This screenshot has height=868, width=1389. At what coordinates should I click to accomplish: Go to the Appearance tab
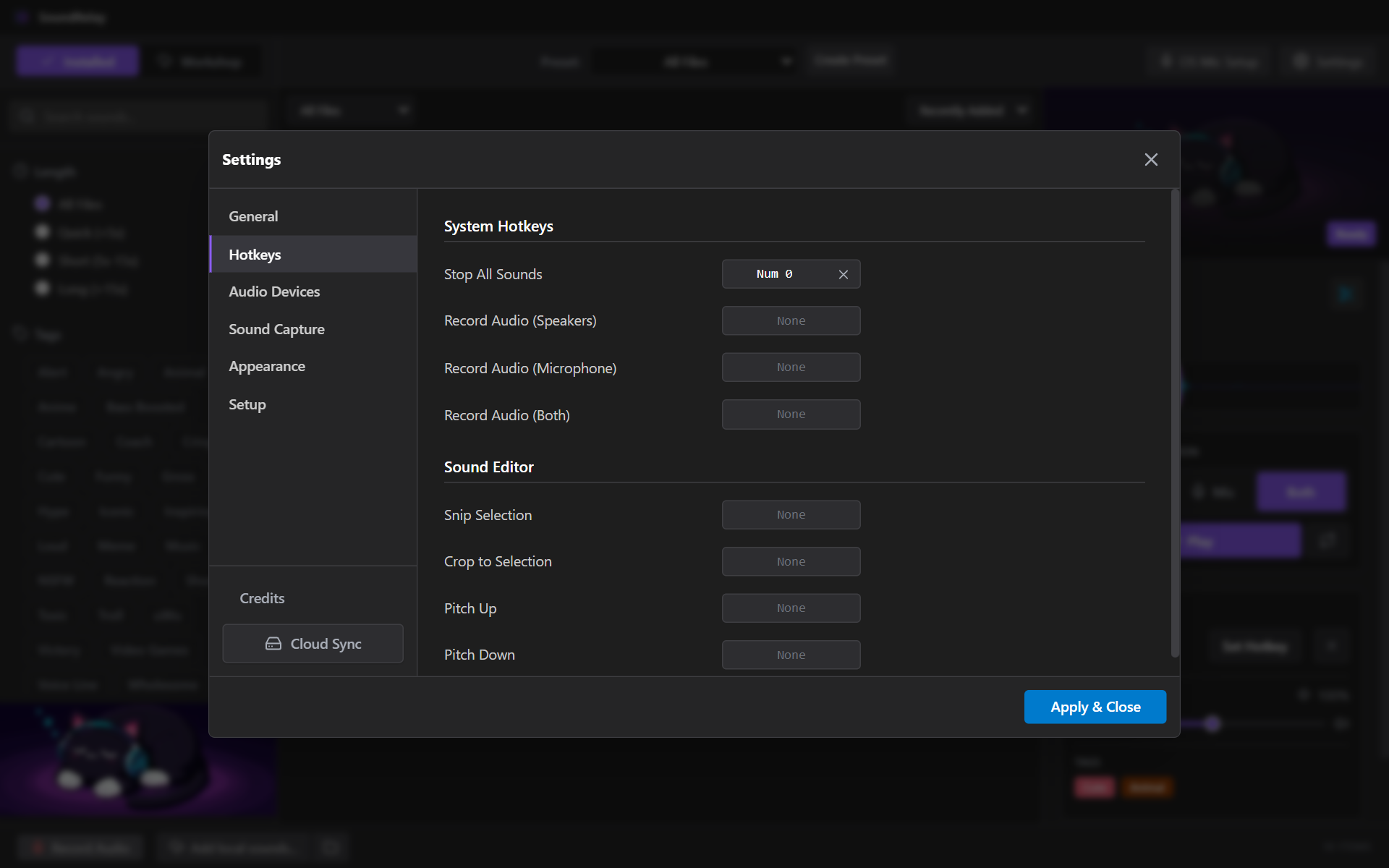point(313,367)
